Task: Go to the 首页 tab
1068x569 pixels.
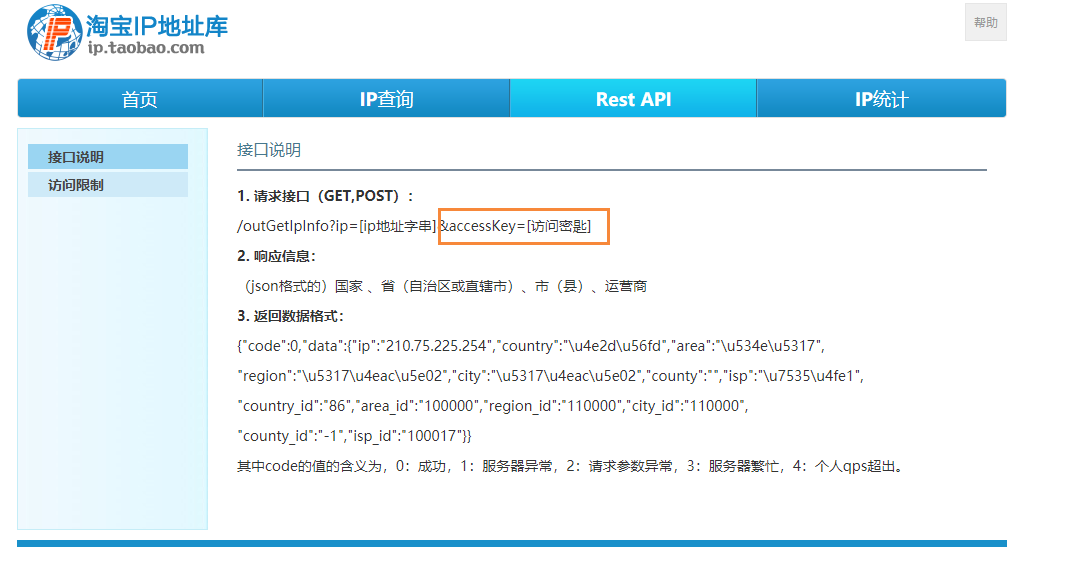Action: 140,98
